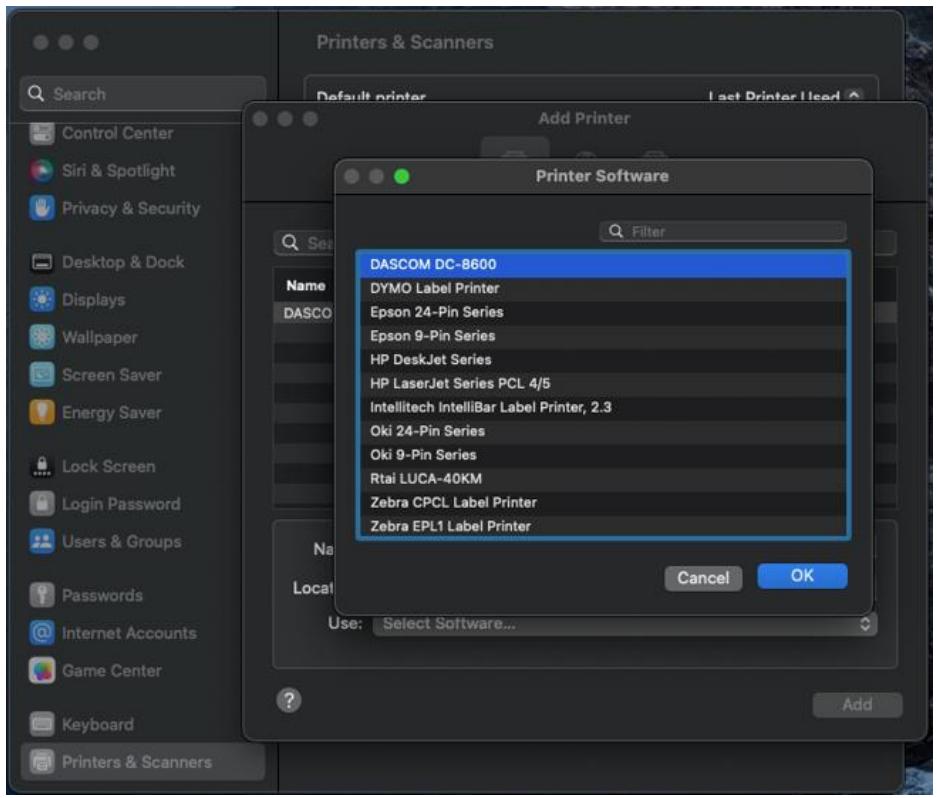Click Printers & Scanners printer icon

[x=42, y=762]
